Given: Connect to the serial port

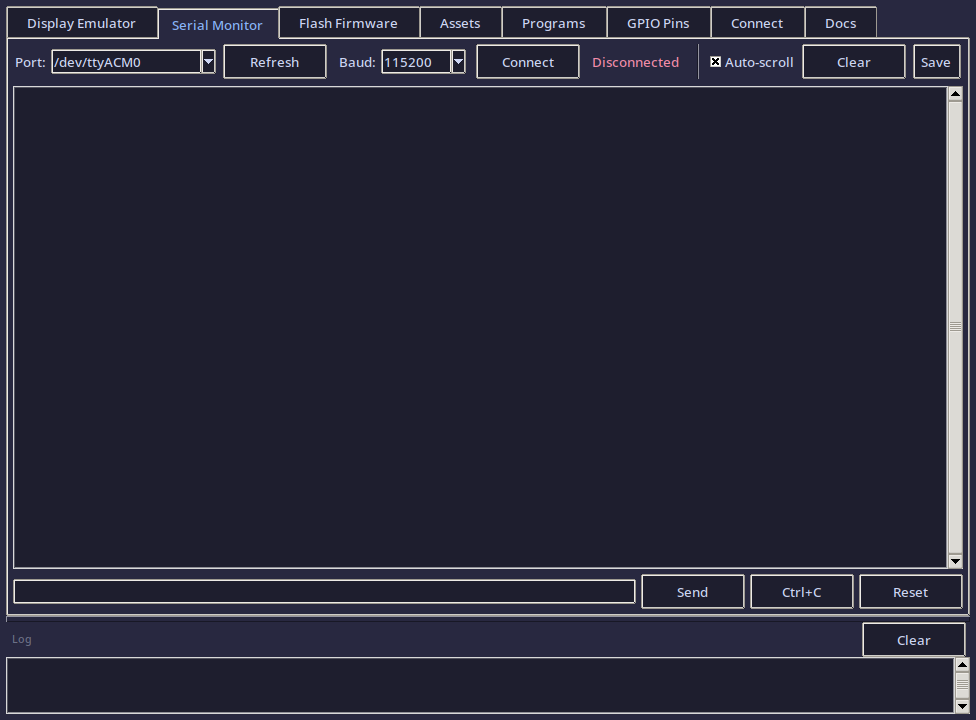Looking at the screenshot, I should coord(527,61).
